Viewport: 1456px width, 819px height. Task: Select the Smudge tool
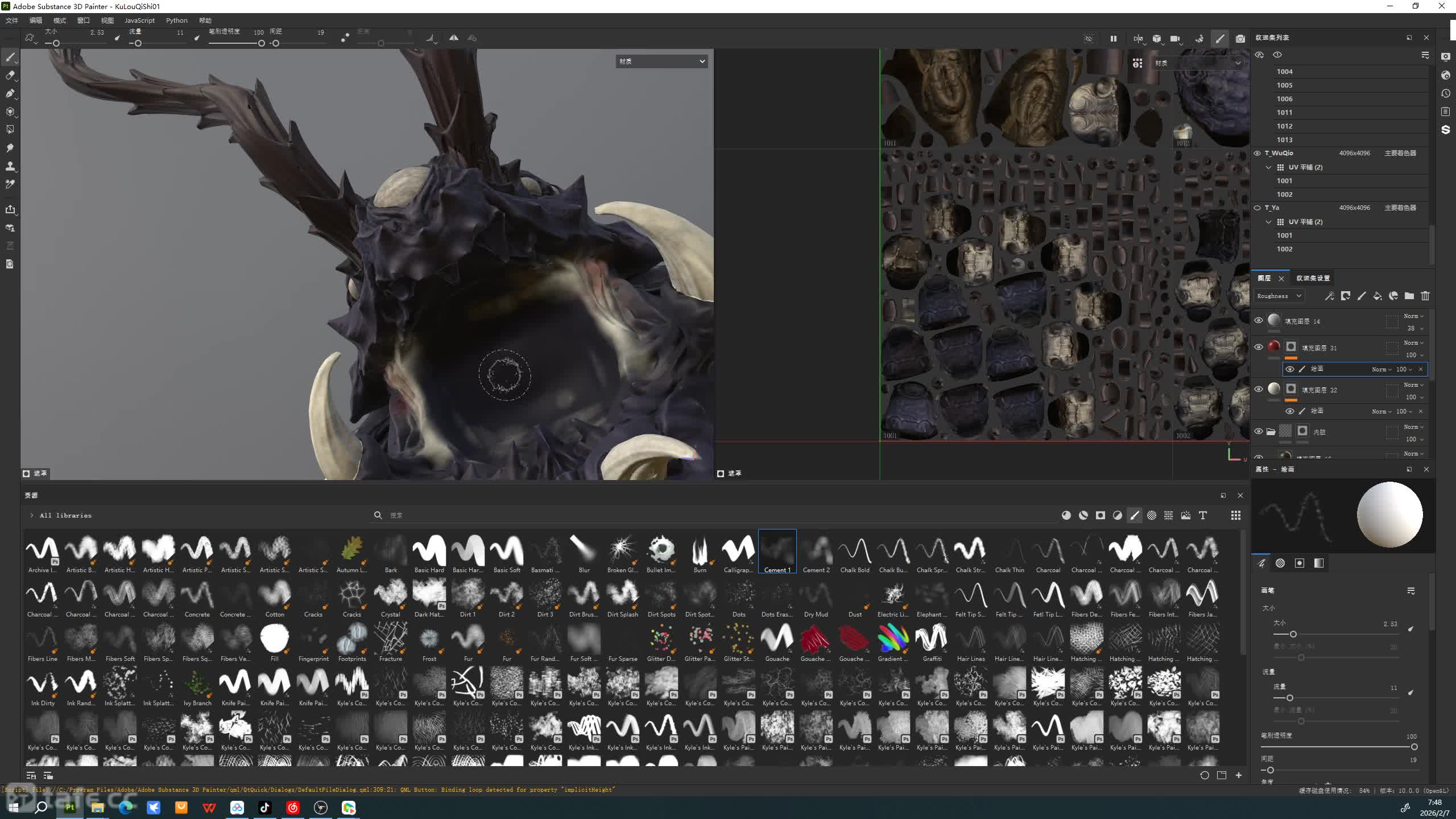[10, 148]
